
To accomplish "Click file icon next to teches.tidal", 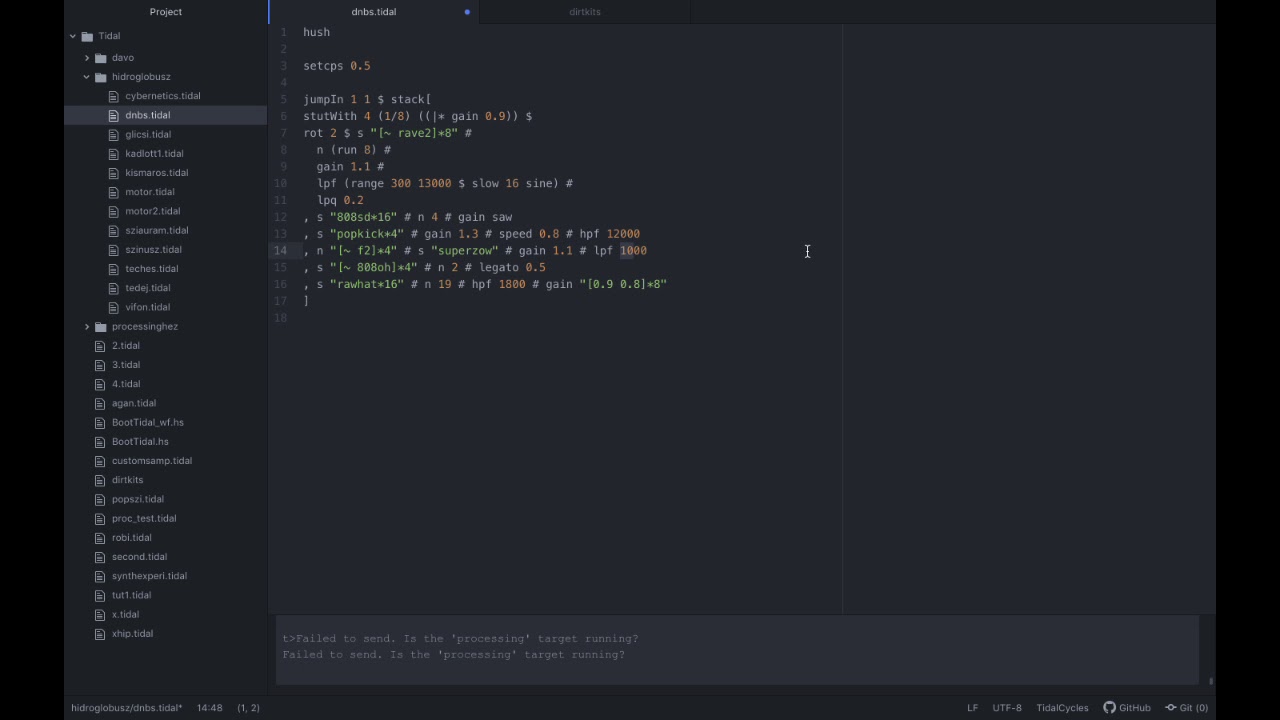I will point(113,269).
